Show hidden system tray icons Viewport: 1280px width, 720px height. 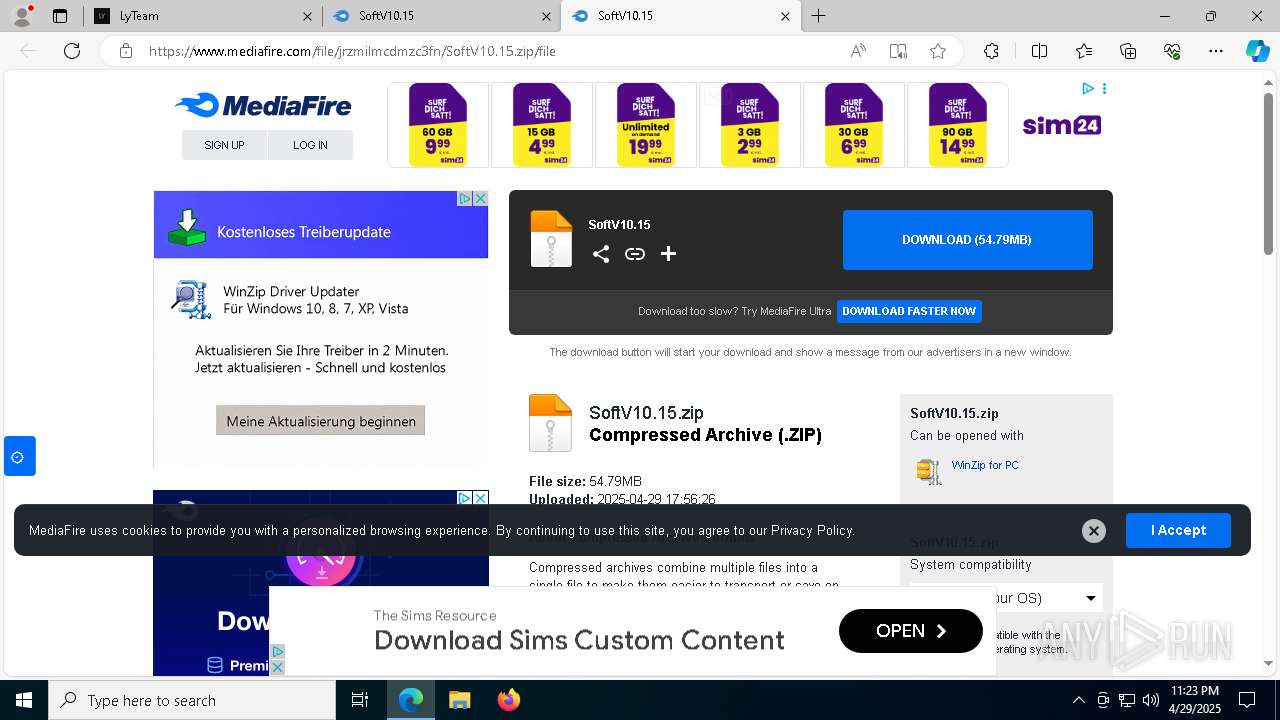1078,700
